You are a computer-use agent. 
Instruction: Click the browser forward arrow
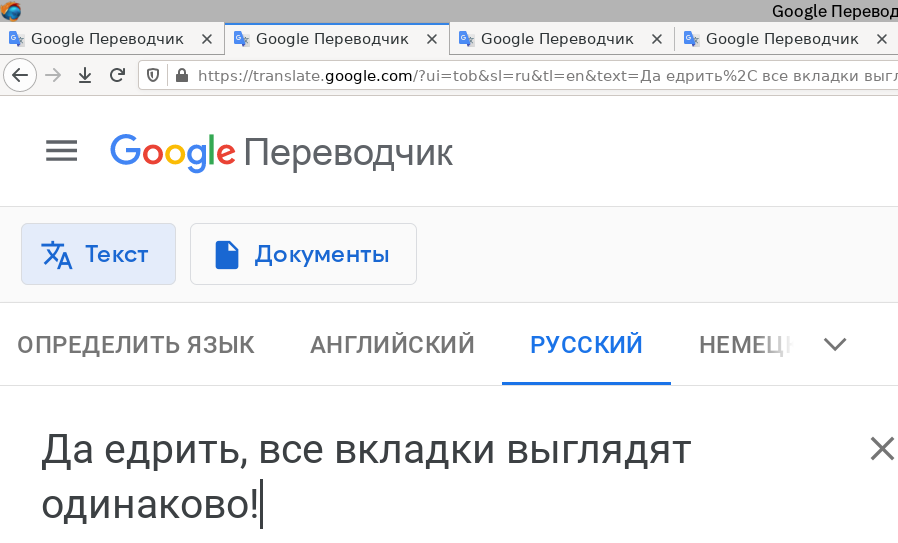pyautogui.click(x=53, y=75)
